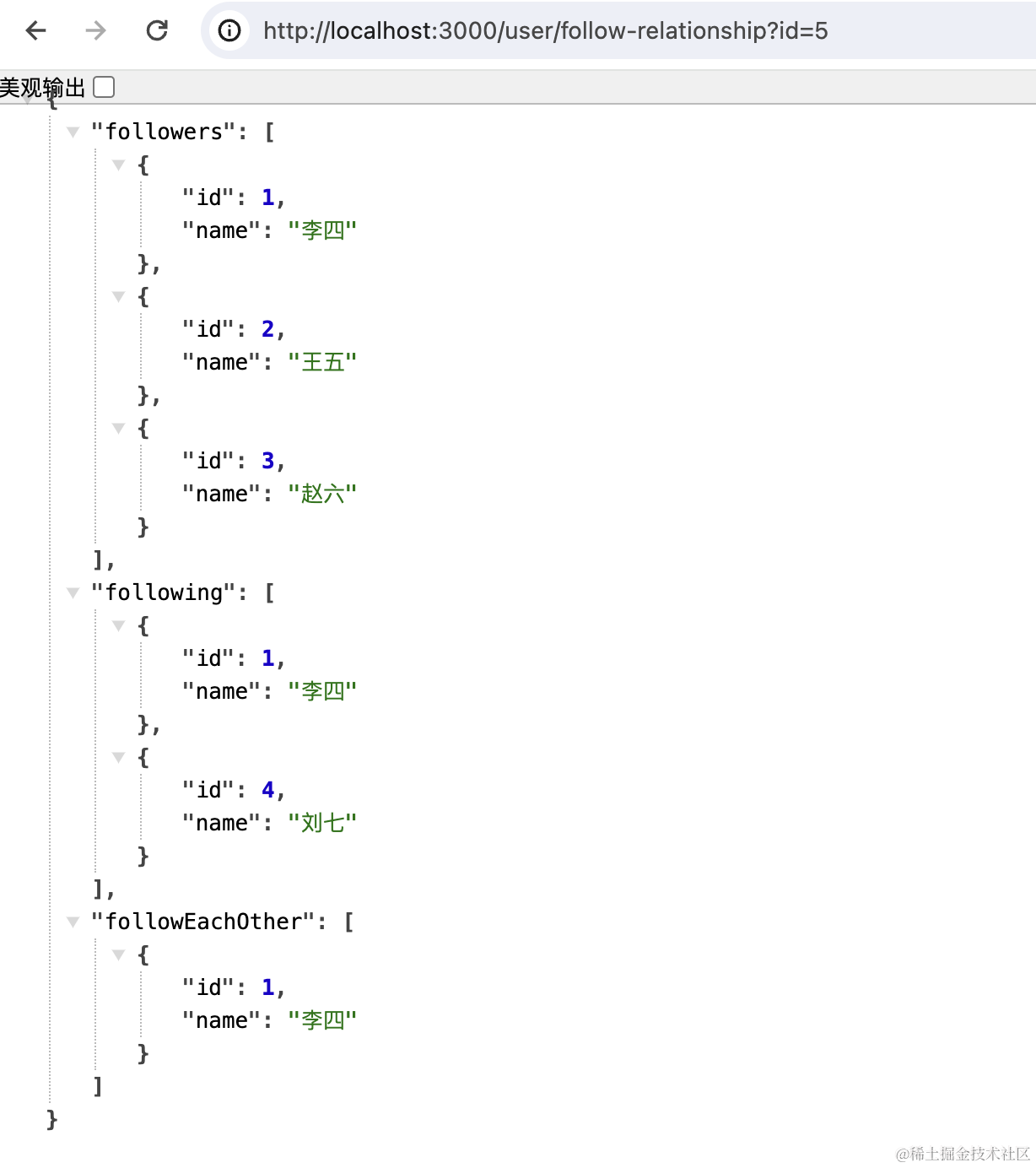The image size is (1036, 1168).
Task: Click the browser forward arrow
Action: coord(96,31)
